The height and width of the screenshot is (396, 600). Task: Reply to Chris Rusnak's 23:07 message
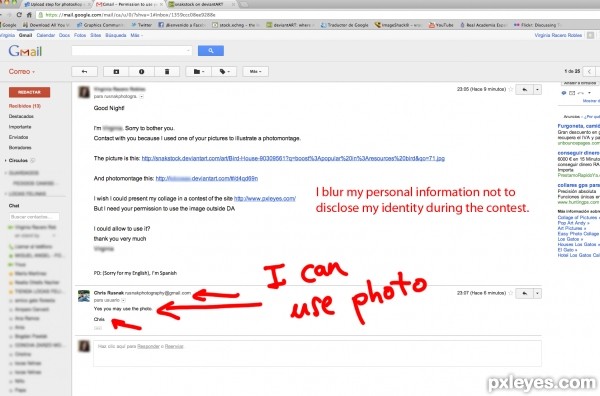[525, 293]
